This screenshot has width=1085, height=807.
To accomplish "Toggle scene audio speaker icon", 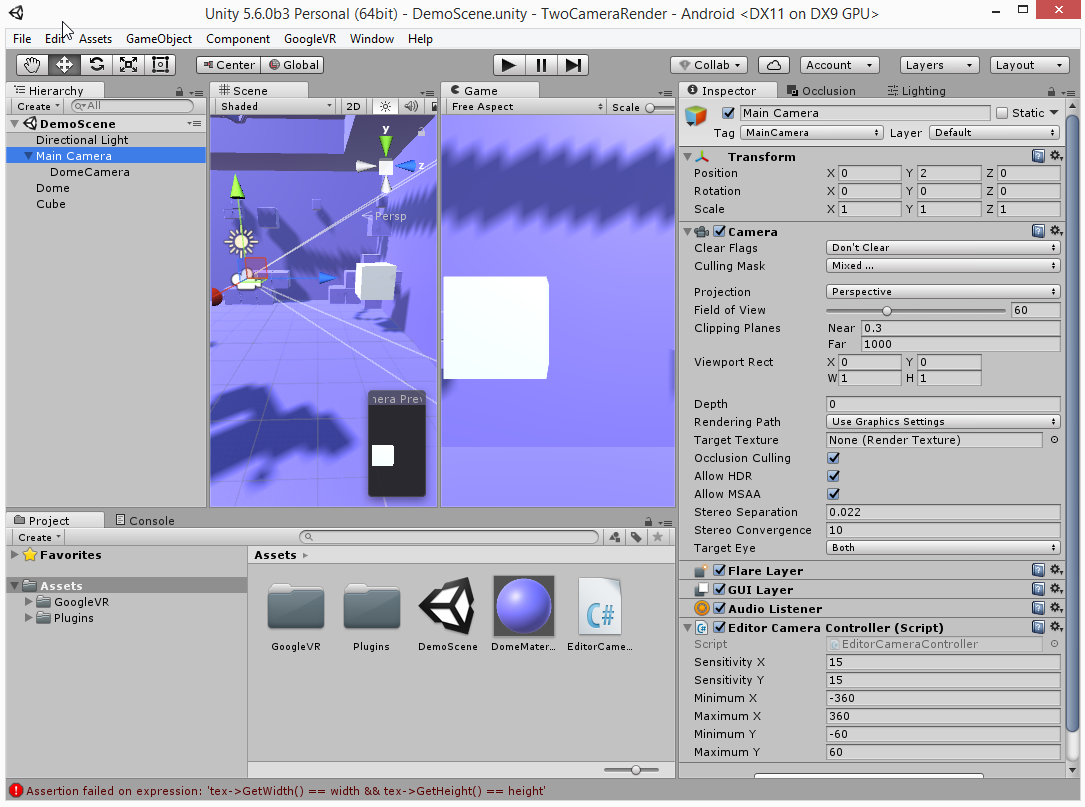I will (411, 107).
